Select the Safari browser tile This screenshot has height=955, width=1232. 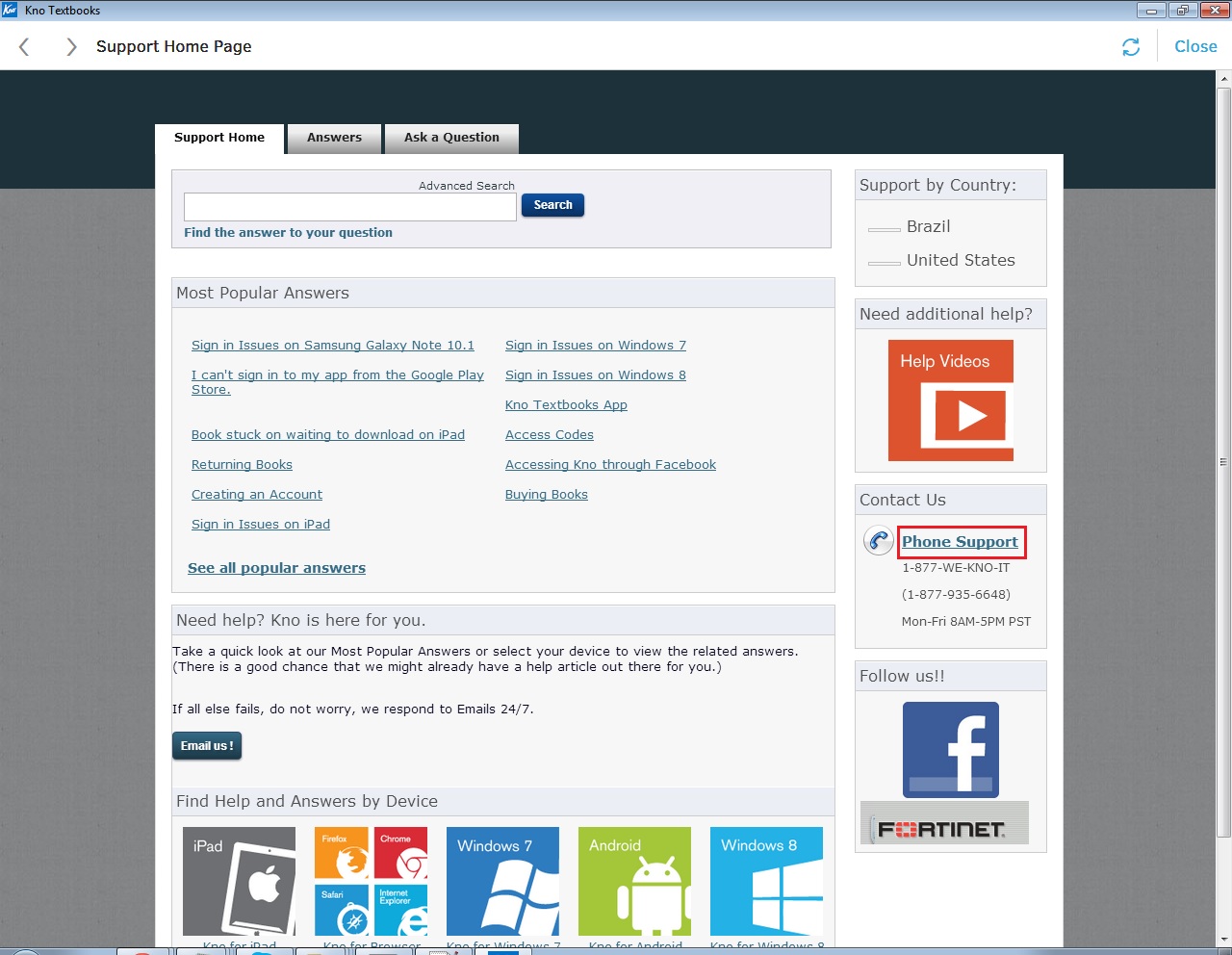pyautogui.click(x=342, y=910)
